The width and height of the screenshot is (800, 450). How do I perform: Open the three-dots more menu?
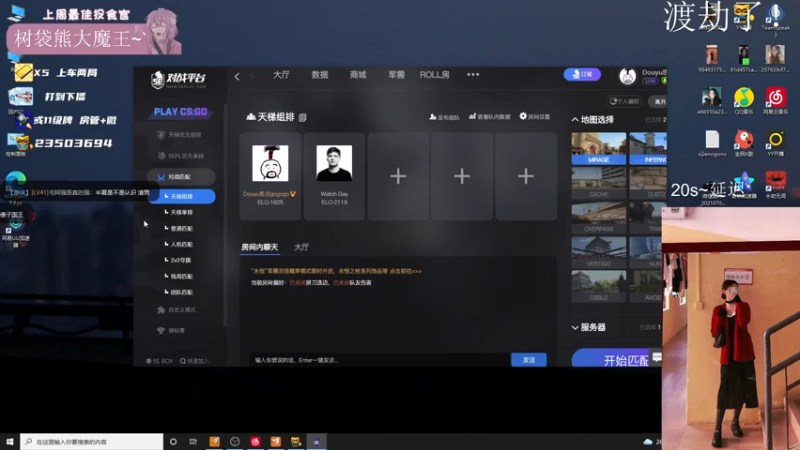pos(473,74)
